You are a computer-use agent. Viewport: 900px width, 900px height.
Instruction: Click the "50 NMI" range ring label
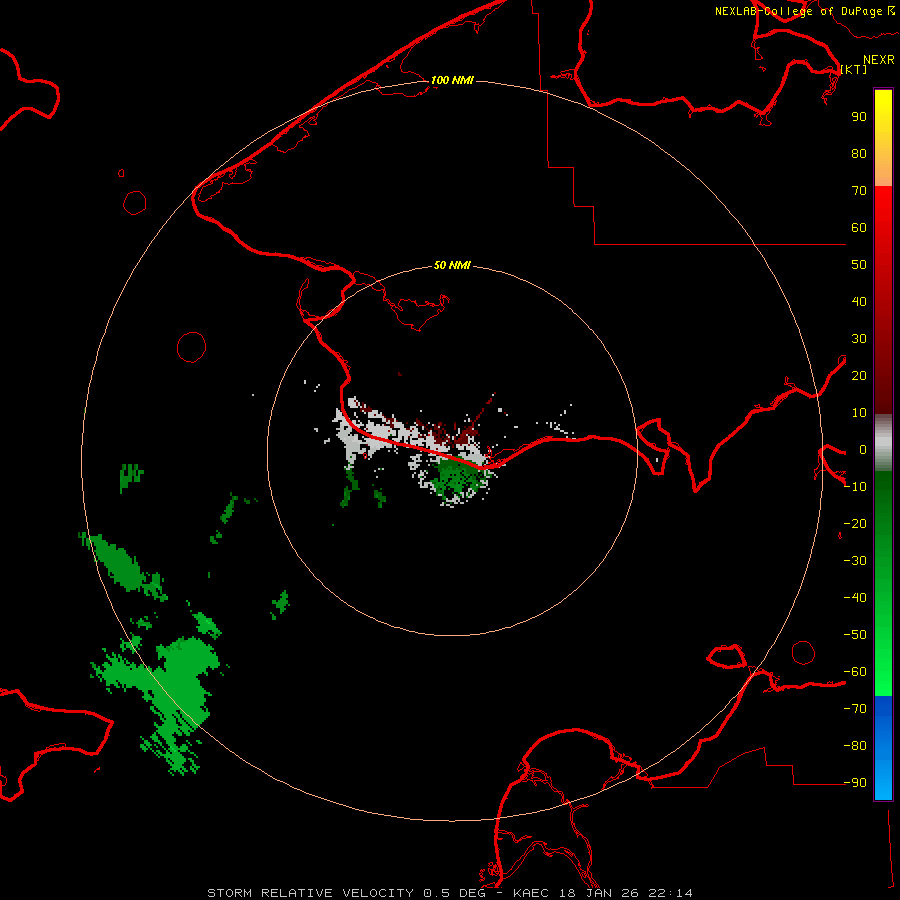pos(452,265)
